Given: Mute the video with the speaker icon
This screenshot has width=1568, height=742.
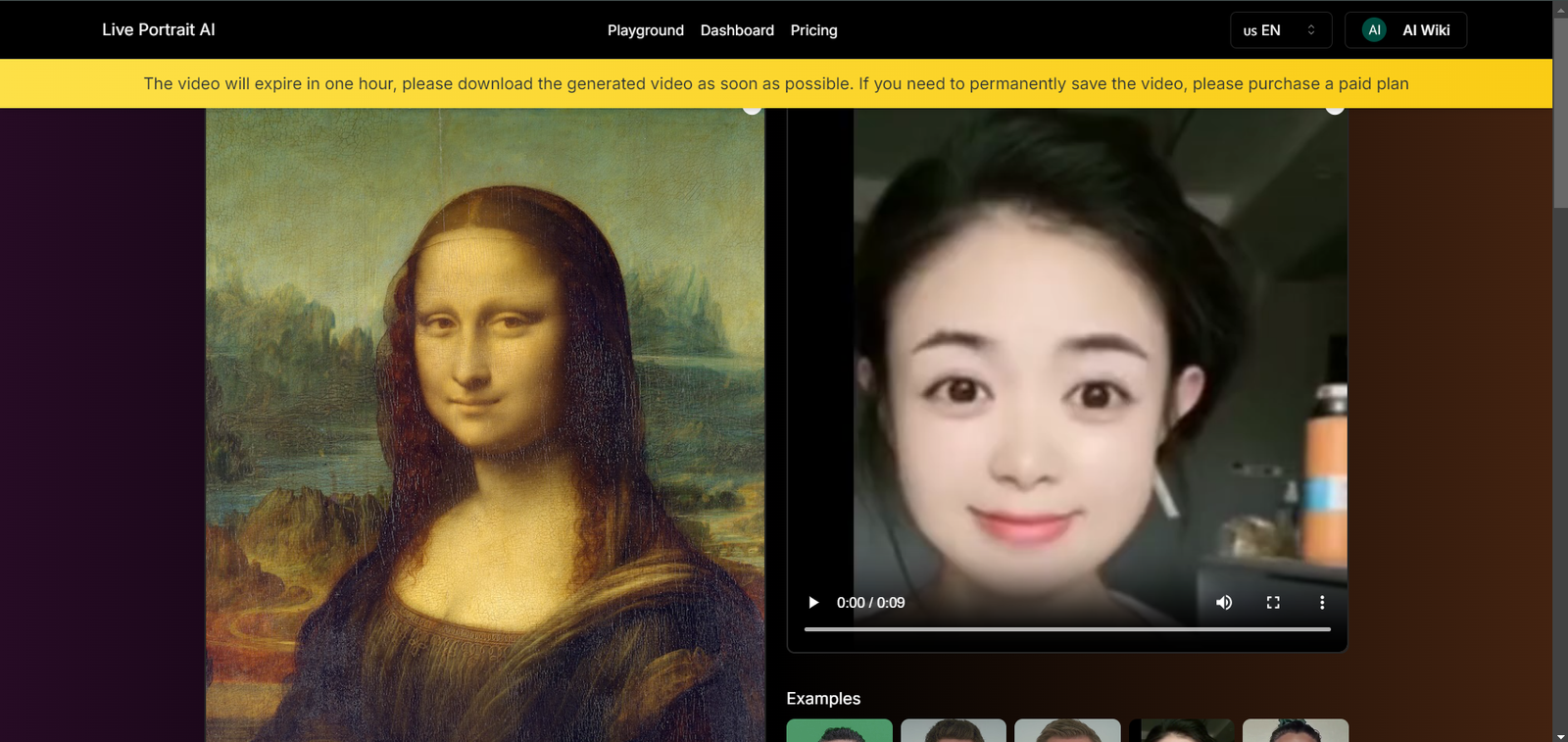Looking at the screenshot, I should pos(1224,603).
